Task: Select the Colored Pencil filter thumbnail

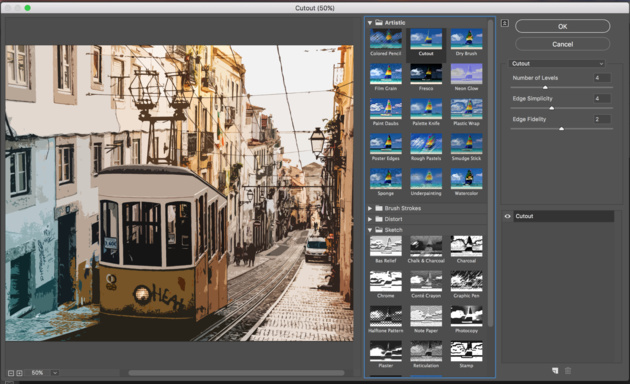Action: pyautogui.click(x=386, y=39)
